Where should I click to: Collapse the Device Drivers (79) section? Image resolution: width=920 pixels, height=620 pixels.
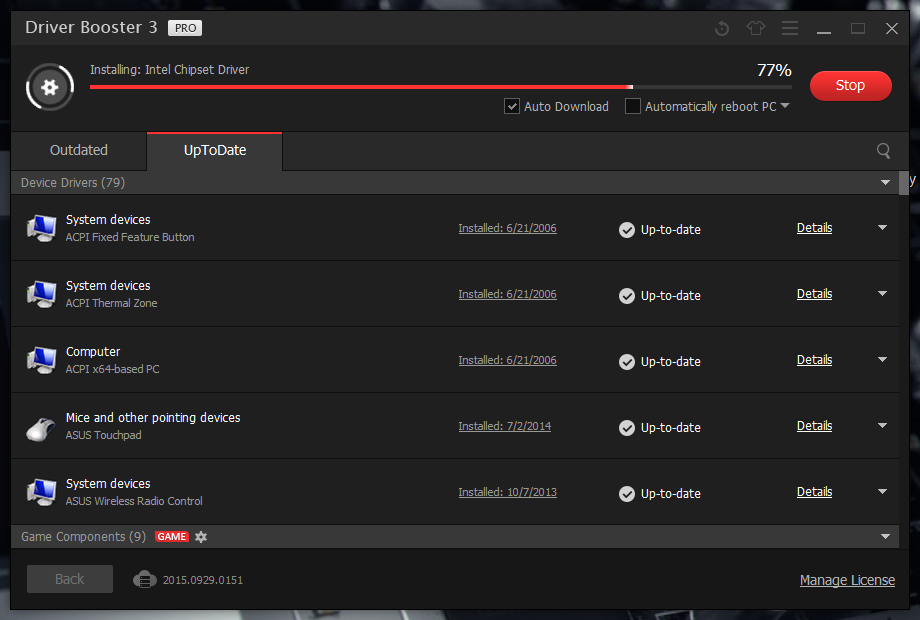[x=885, y=182]
